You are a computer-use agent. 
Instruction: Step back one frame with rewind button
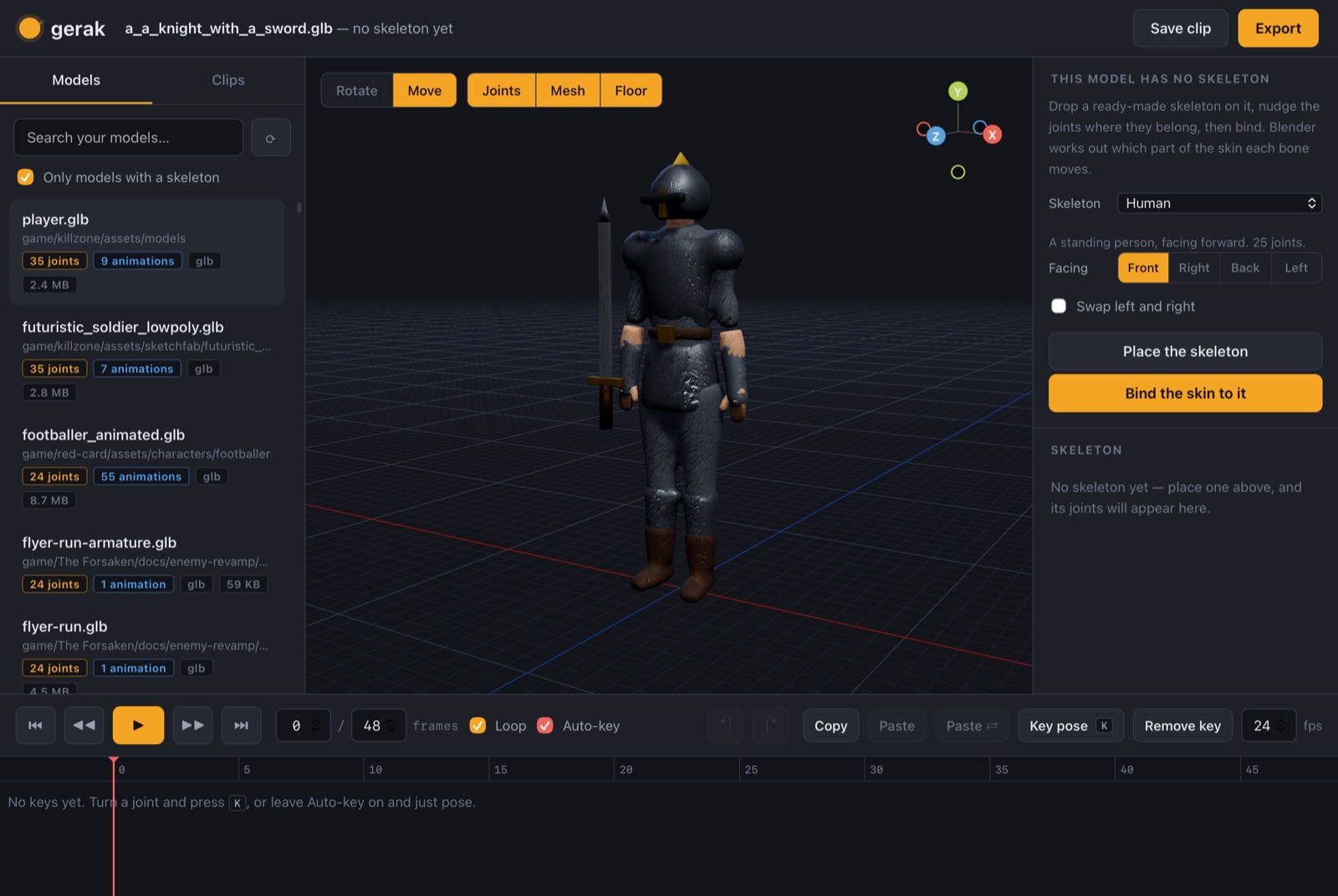point(84,725)
